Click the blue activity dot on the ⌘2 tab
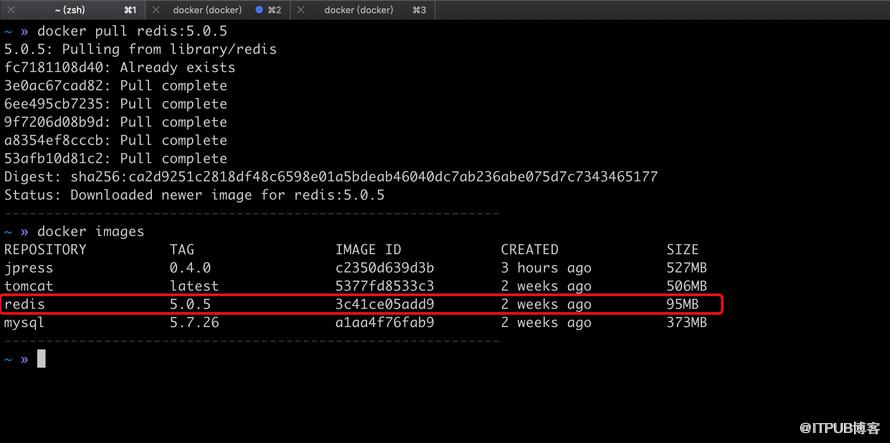 [259, 10]
